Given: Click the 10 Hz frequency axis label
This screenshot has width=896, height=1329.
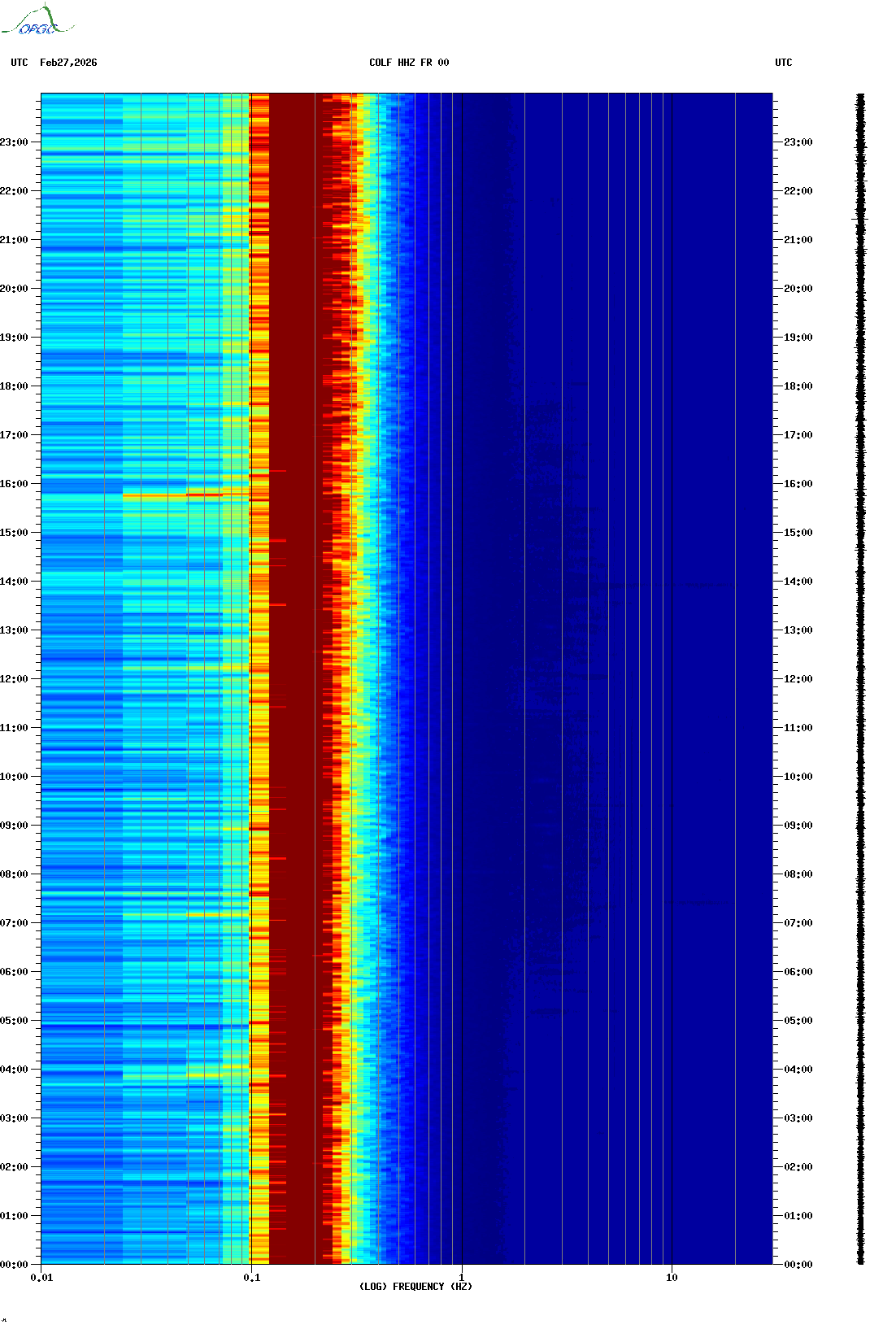Looking at the screenshot, I should pos(672,1278).
